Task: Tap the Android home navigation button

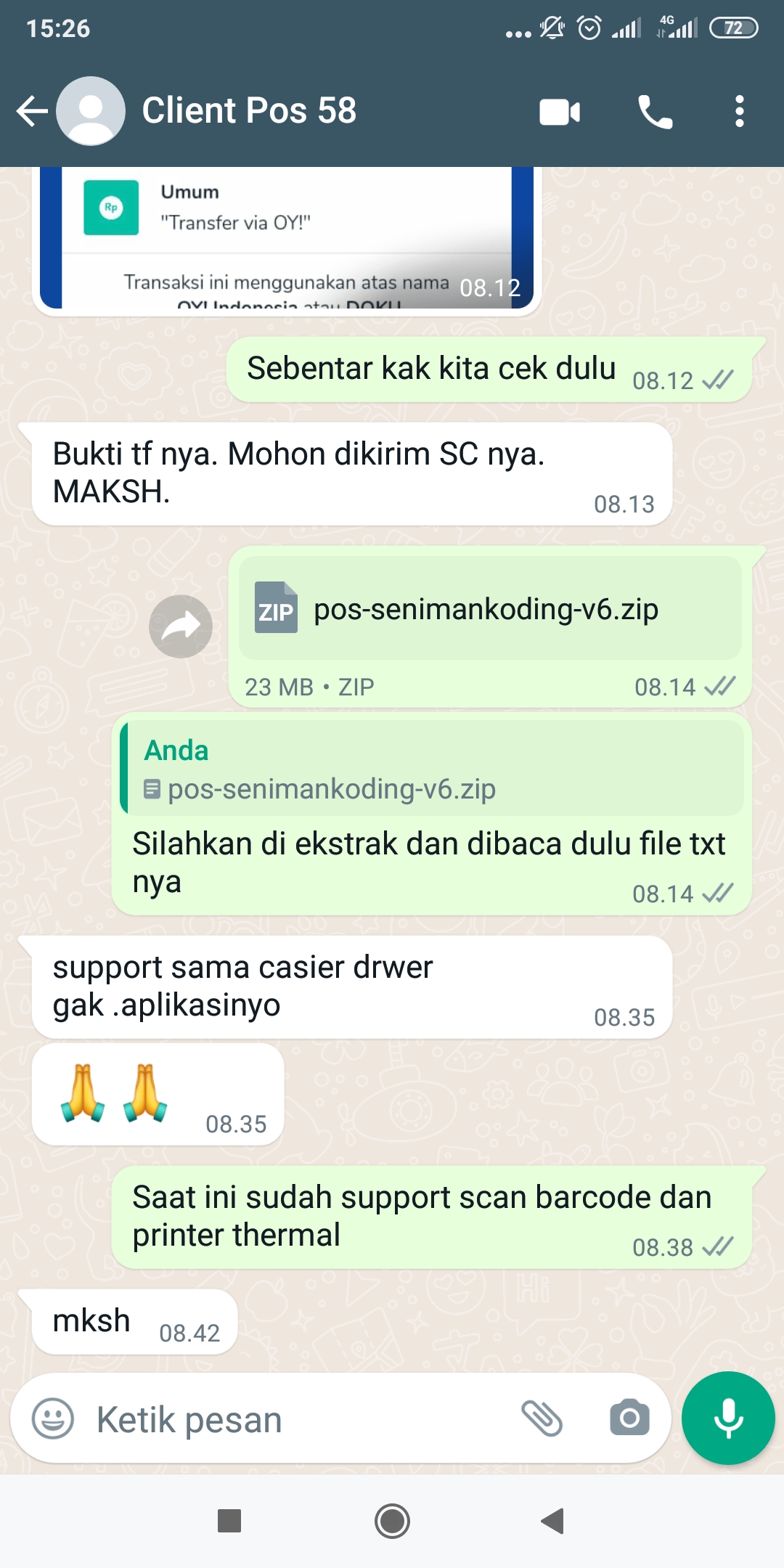Action: point(392,1521)
